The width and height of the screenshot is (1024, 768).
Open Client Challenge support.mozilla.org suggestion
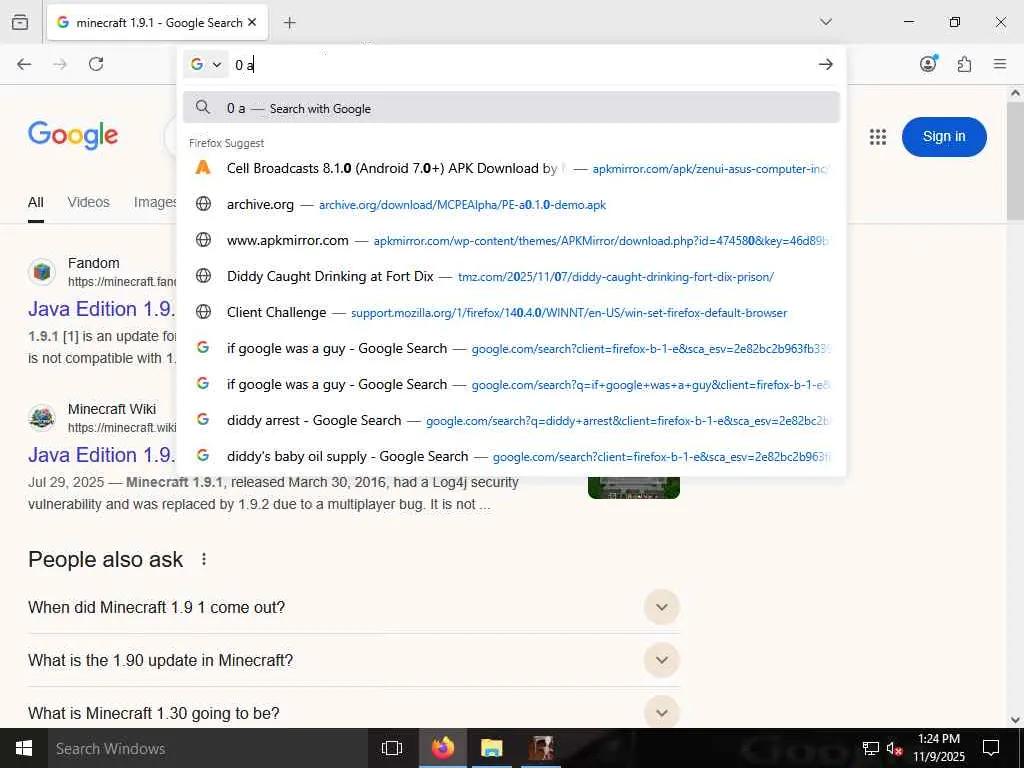[511, 312]
